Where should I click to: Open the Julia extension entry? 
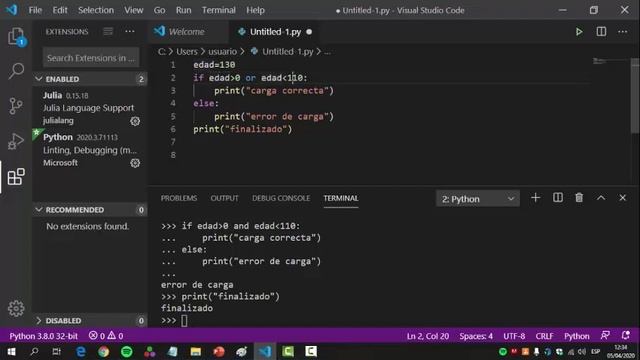[90, 107]
